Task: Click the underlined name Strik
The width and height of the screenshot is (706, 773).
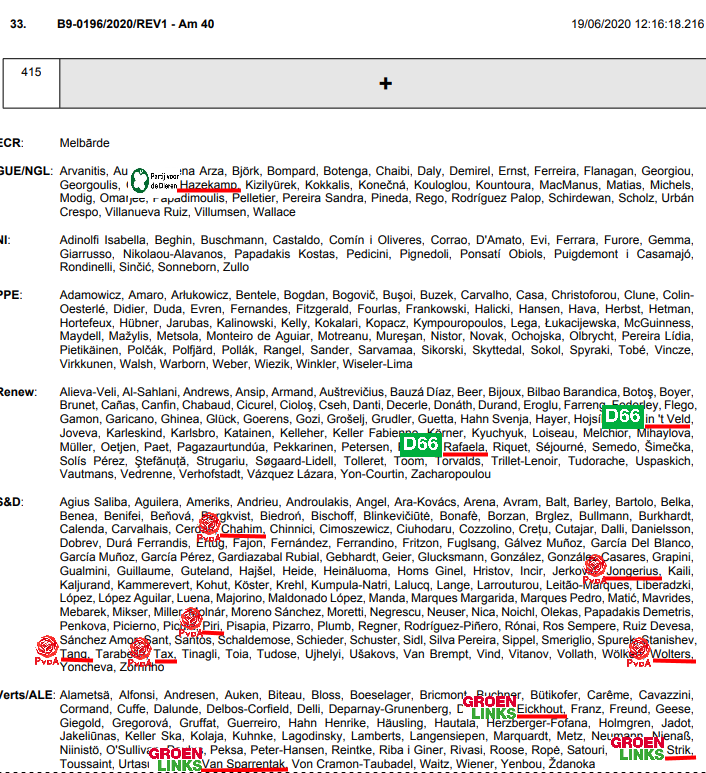Action: [x=679, y=750]
